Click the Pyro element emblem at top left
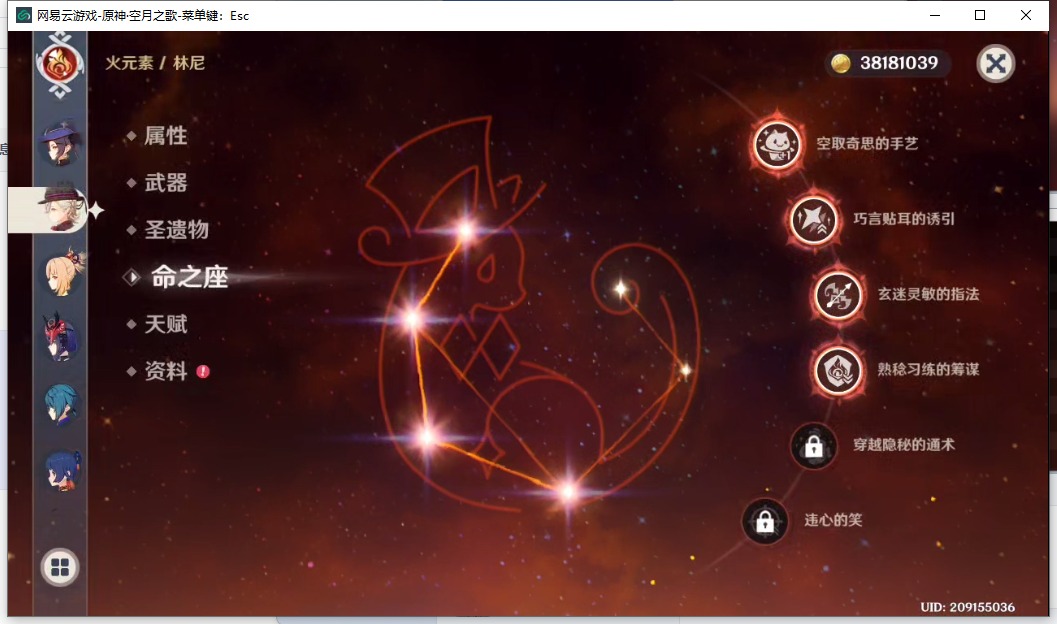1057x624 pixels. click(60, 65)
